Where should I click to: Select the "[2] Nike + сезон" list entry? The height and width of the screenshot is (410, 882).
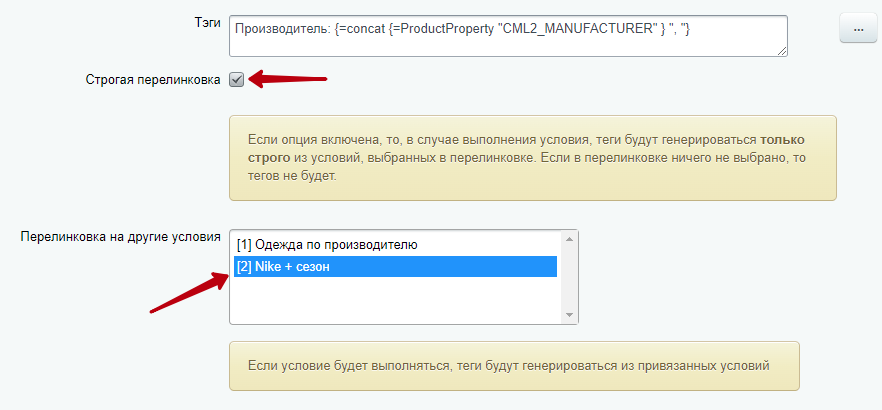(x=395, y=267)
